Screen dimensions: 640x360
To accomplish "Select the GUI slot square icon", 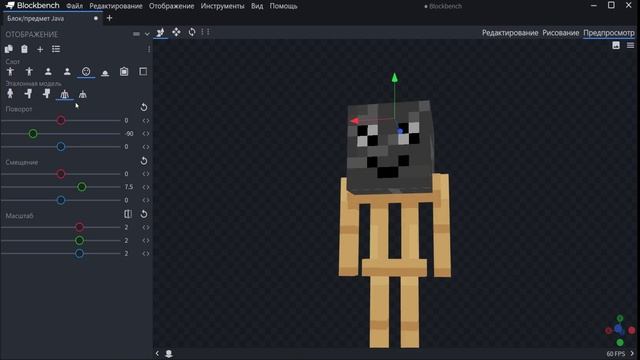I will [x=143, y=72].
